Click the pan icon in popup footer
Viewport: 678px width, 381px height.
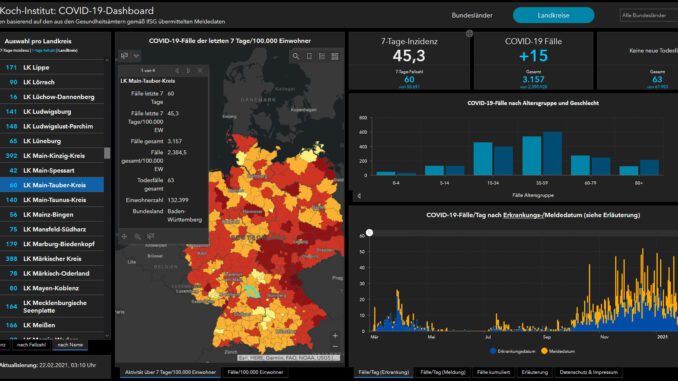125,237
